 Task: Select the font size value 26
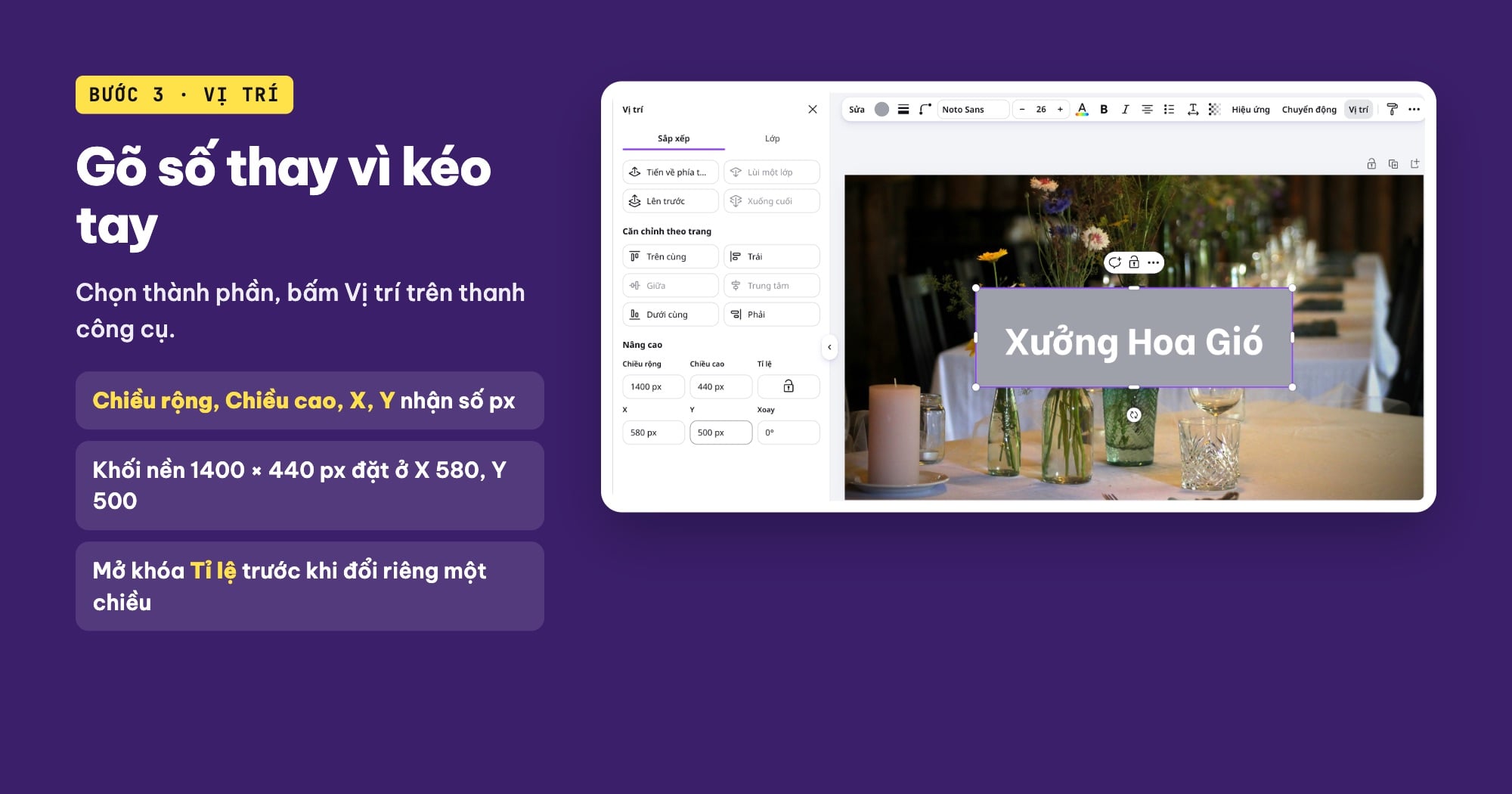[1041, 110]
